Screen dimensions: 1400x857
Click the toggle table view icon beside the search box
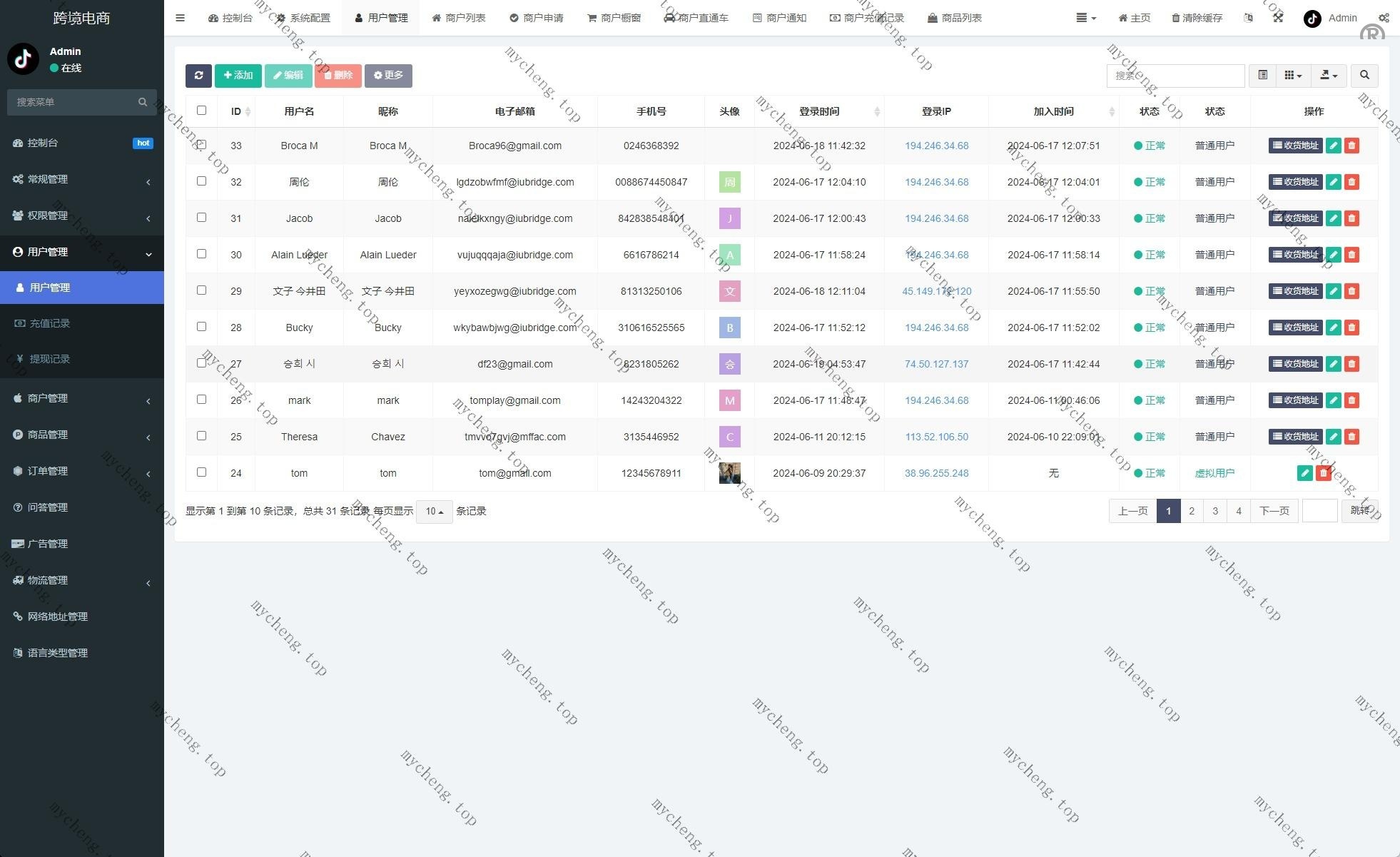pos(1262,76)
